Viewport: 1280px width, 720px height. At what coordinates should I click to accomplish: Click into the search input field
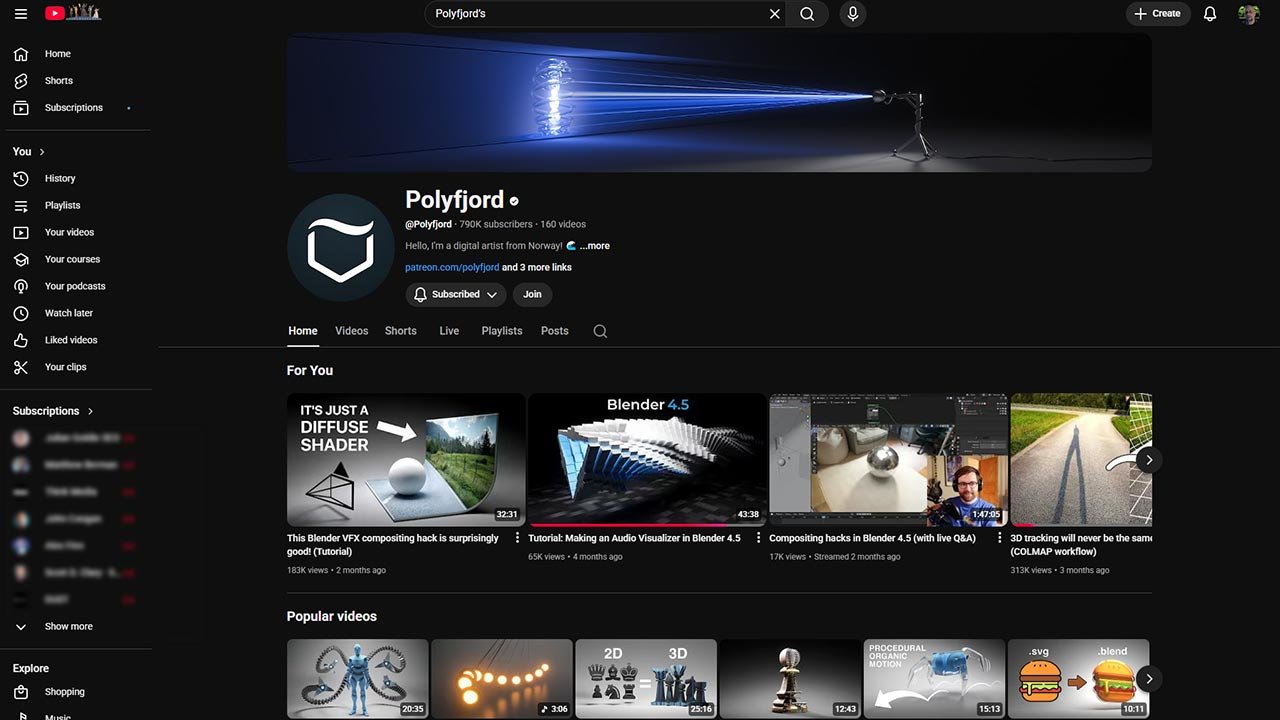[x=595, y=14]
